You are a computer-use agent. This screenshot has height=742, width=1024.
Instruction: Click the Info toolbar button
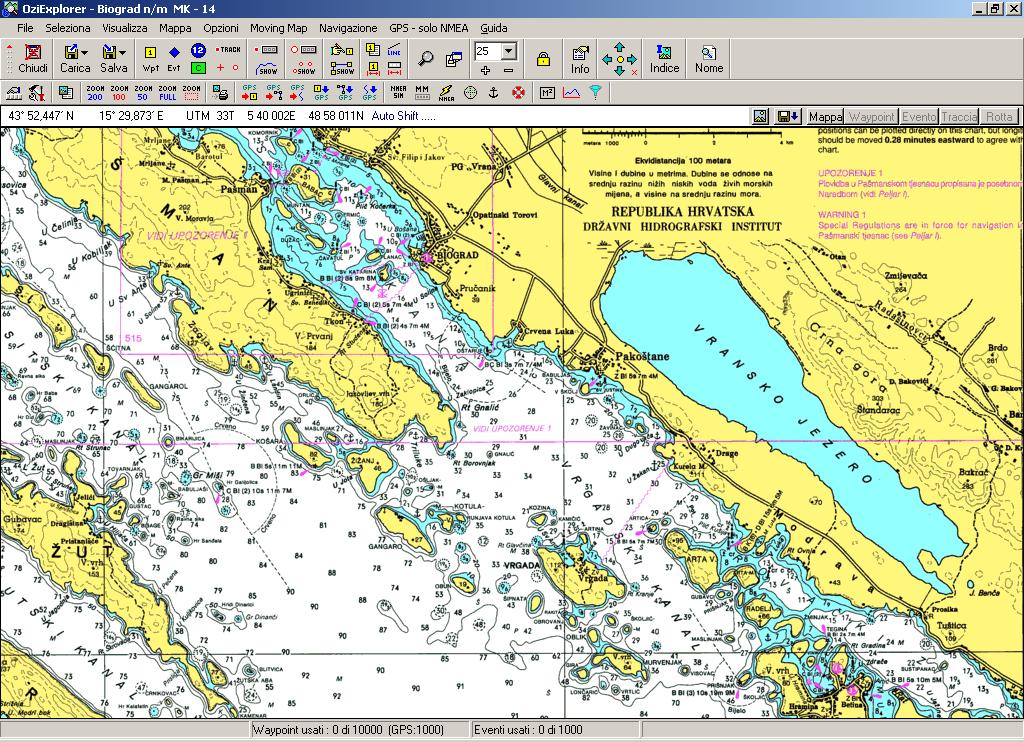click(x=580, y=59)
